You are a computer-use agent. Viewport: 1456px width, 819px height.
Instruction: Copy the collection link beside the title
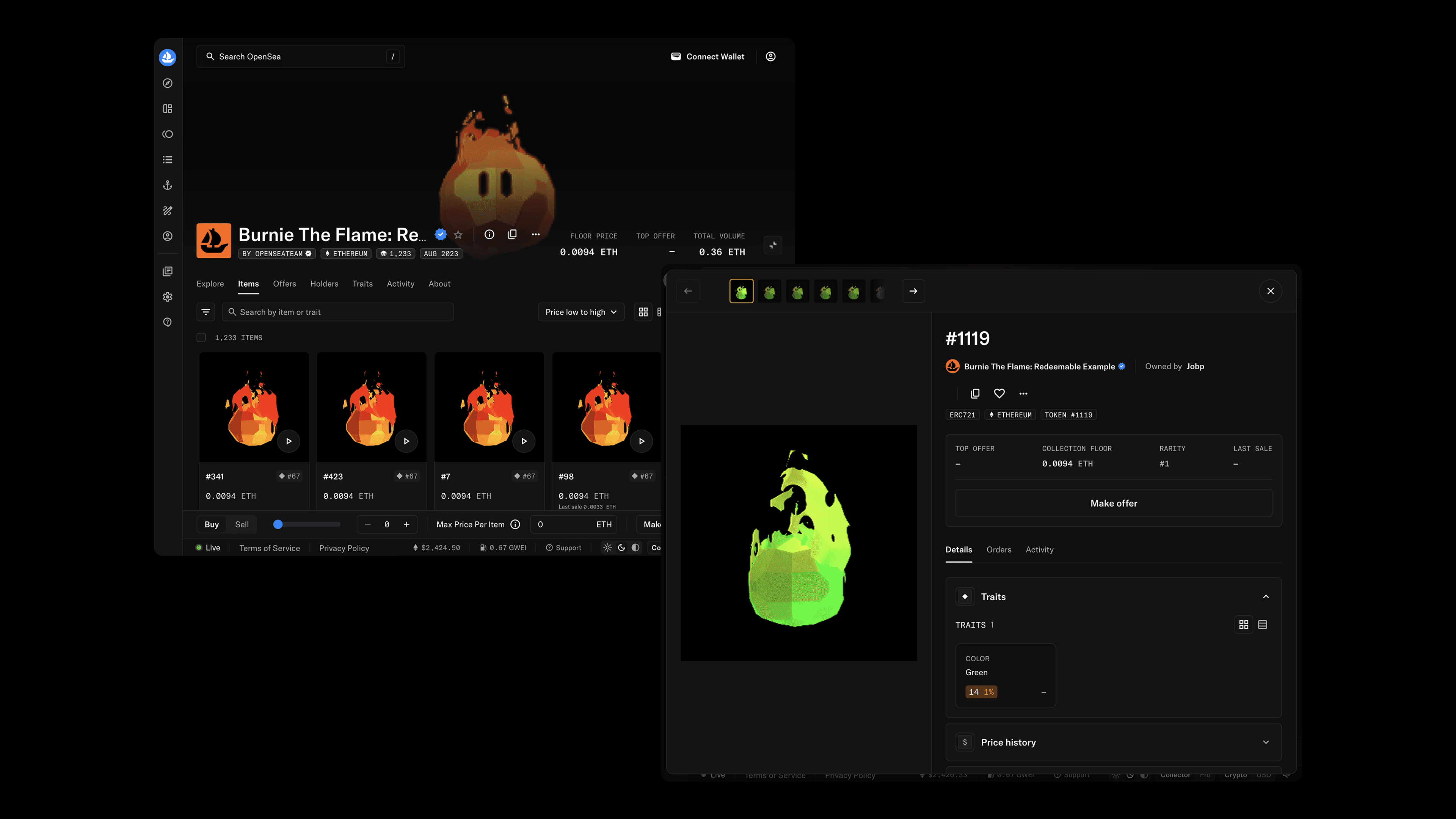pos(513,234)
